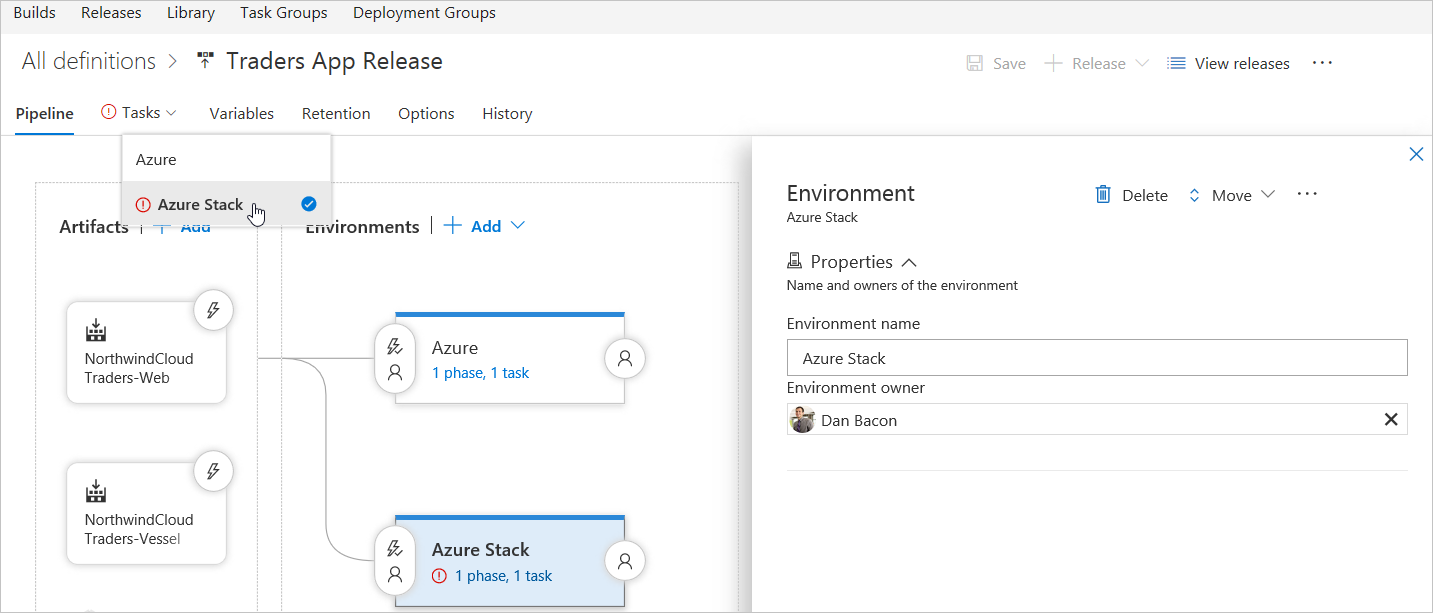This screenshot has width=1433, height=613.
Task: Open pre-deployment conditions for Azure environment
Action: [x=395, y=359]
